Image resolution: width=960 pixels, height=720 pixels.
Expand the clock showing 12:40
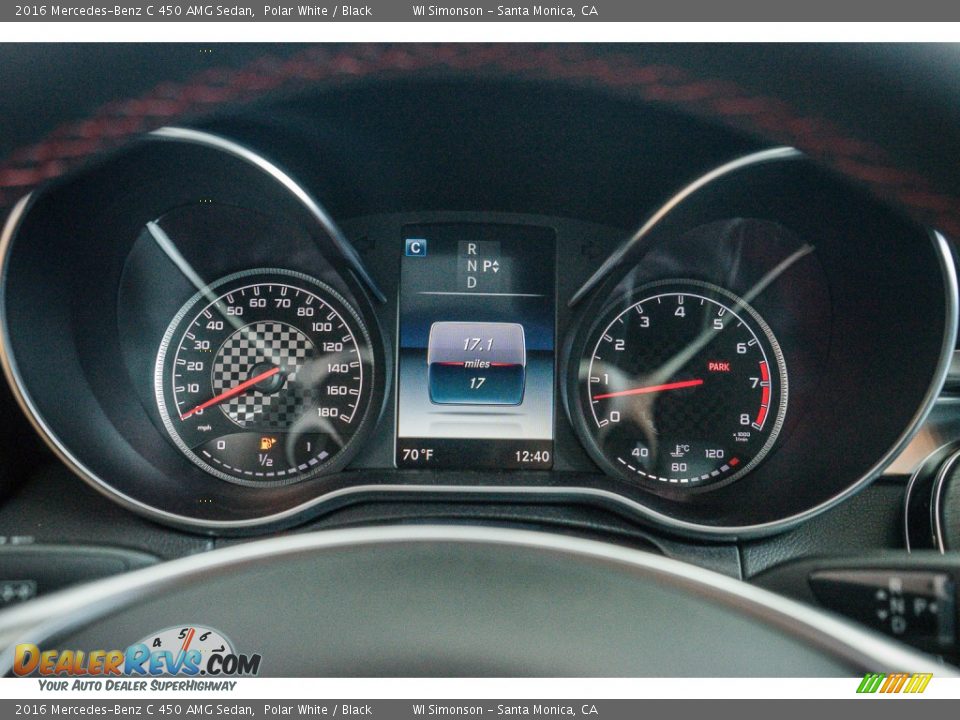533,453
